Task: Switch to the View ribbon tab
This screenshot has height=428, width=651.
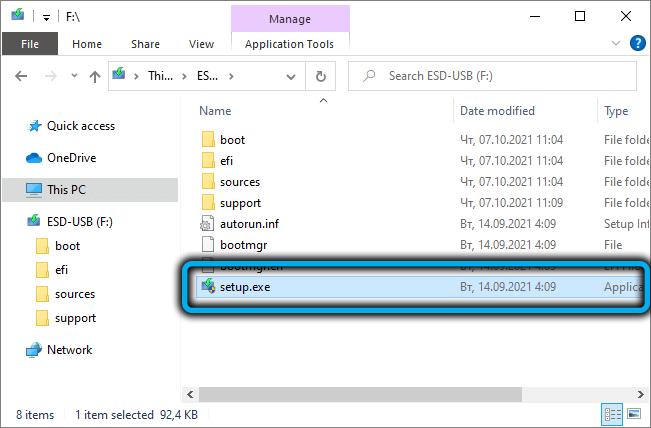Action: (201, 44)
